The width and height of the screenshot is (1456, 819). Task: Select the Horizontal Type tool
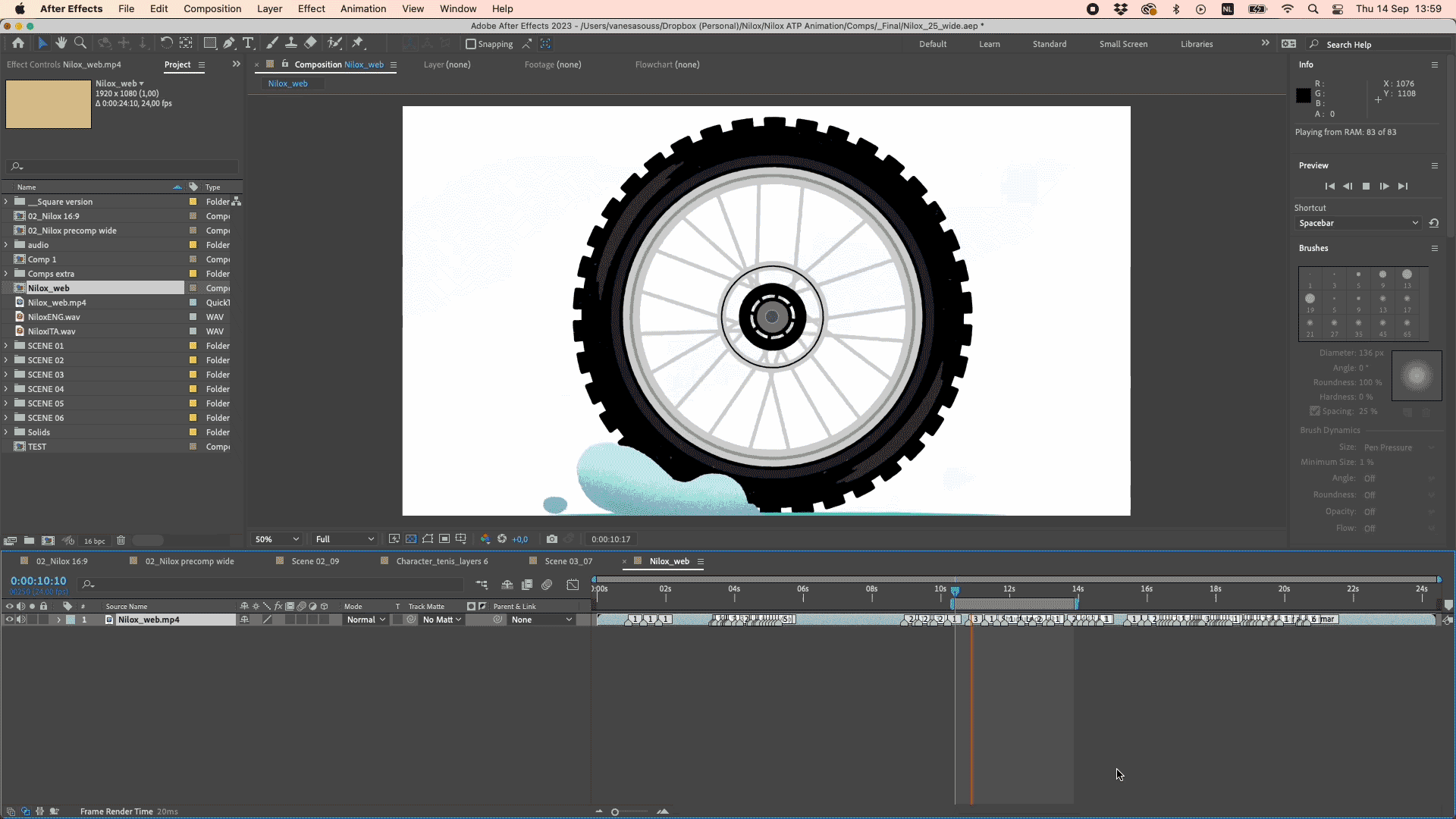(x=248, y=43)
